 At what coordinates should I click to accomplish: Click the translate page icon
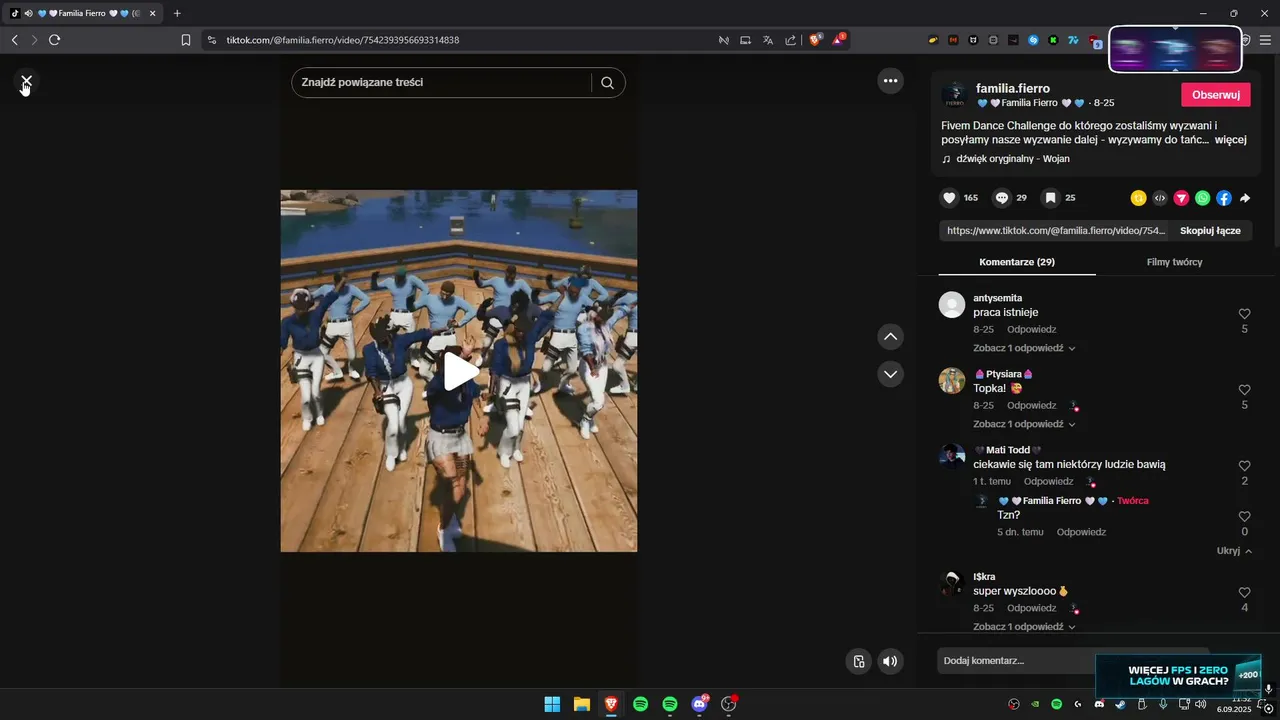pos(768,40)
